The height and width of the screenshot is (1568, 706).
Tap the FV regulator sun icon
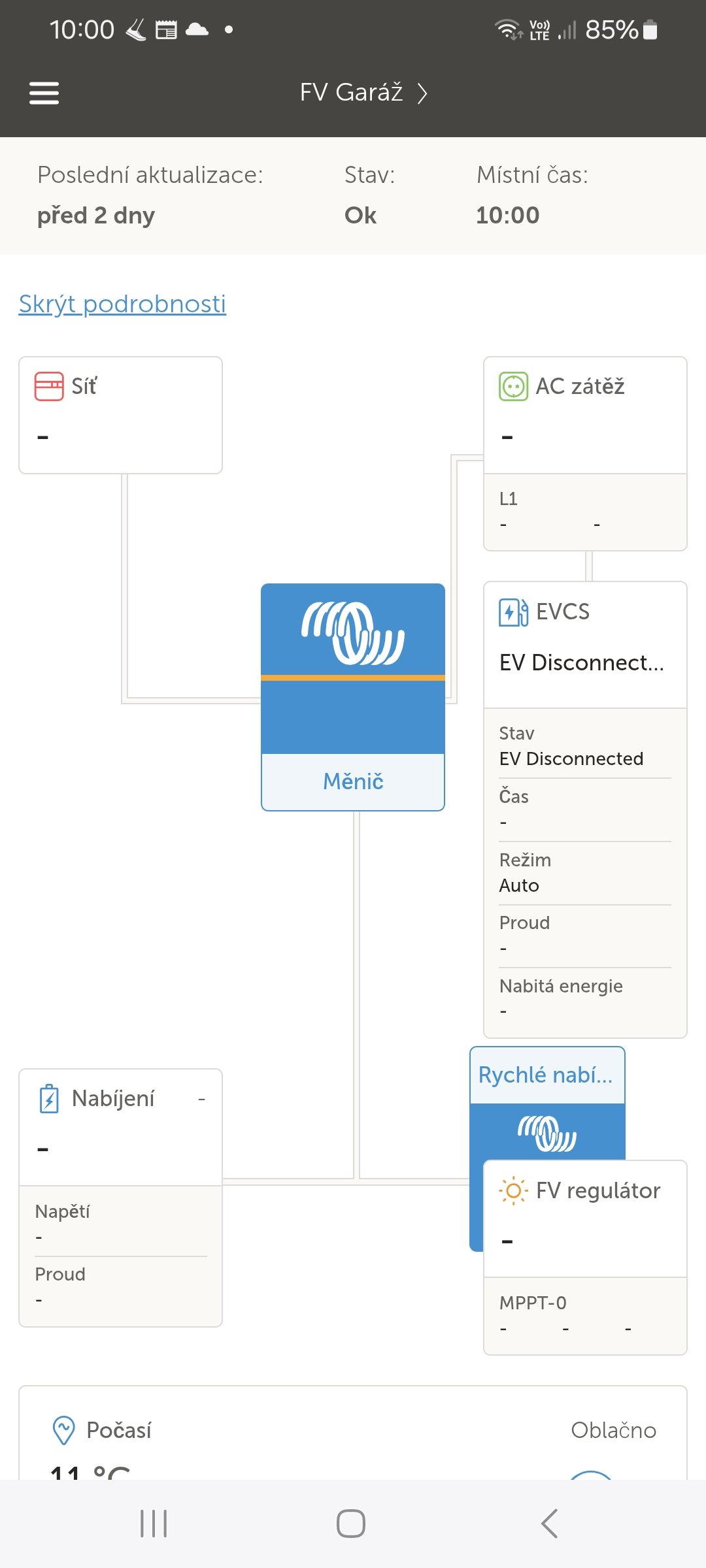pos(513,1191)
